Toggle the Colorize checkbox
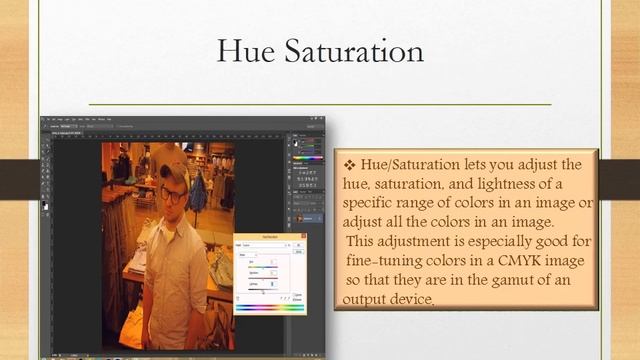Image resolution: width=640 pixels, height=360 pixels. (x=293, y=295)
